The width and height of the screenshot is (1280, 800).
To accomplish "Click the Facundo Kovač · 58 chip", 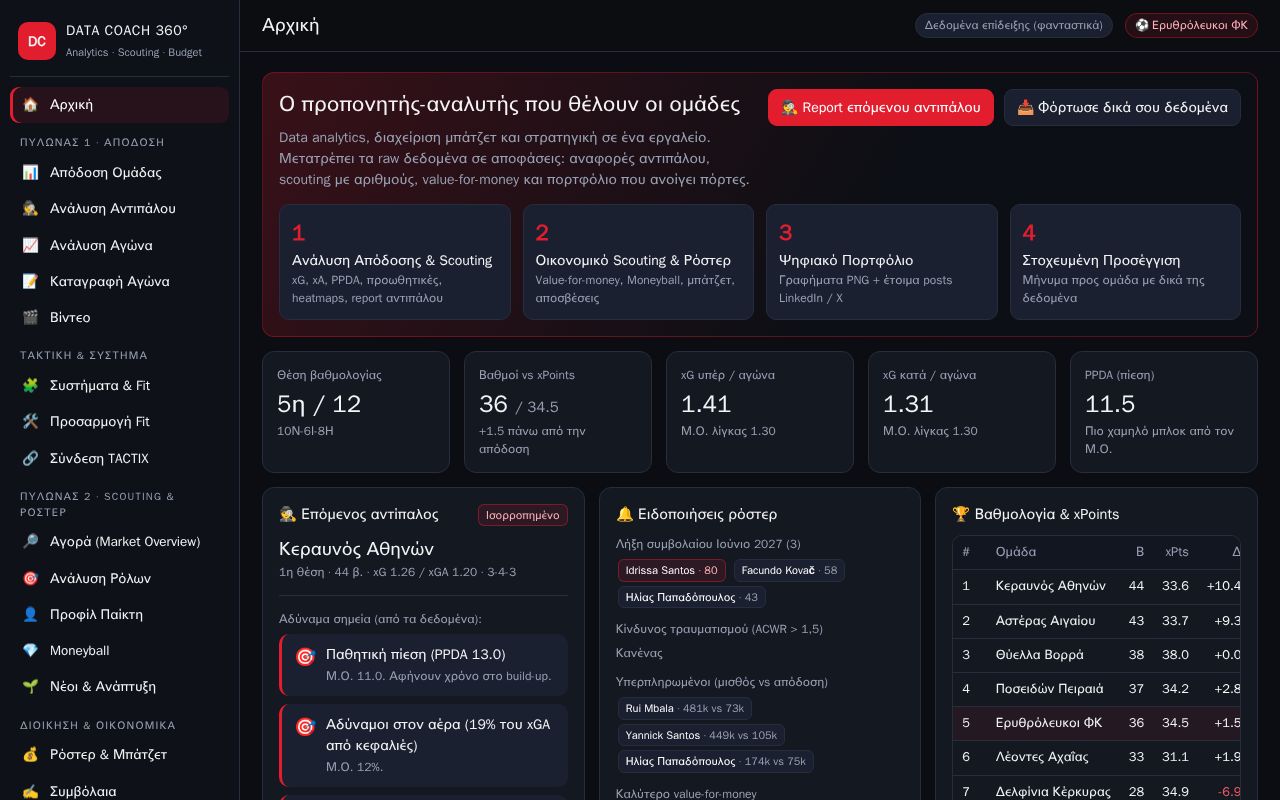I will pos(789,570).
